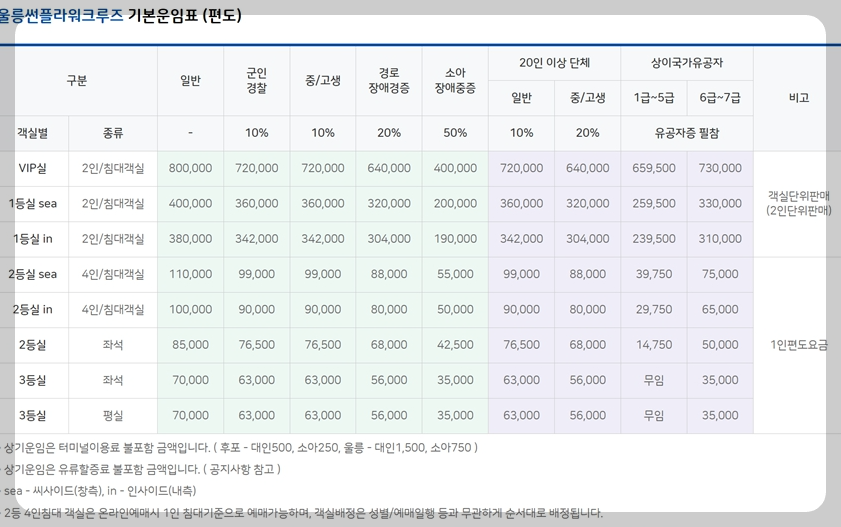The image size is (841, 527).
Task: Click the 2등실 sea '39,750' fare
Action: 654,274
